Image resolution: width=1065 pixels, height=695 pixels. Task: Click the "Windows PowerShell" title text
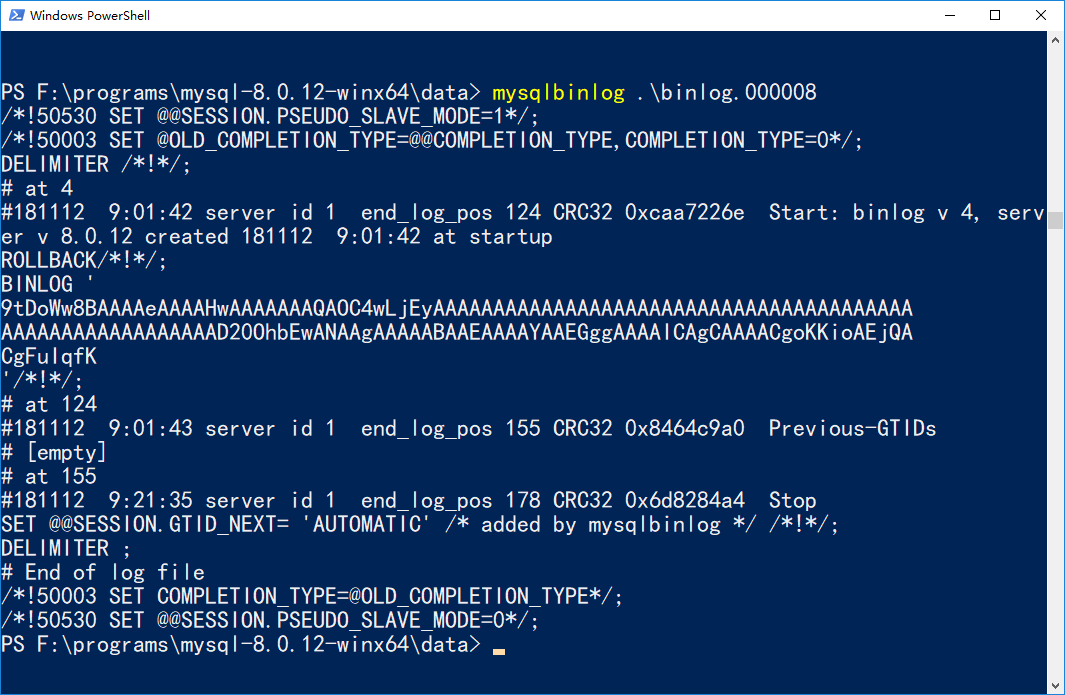90,16
